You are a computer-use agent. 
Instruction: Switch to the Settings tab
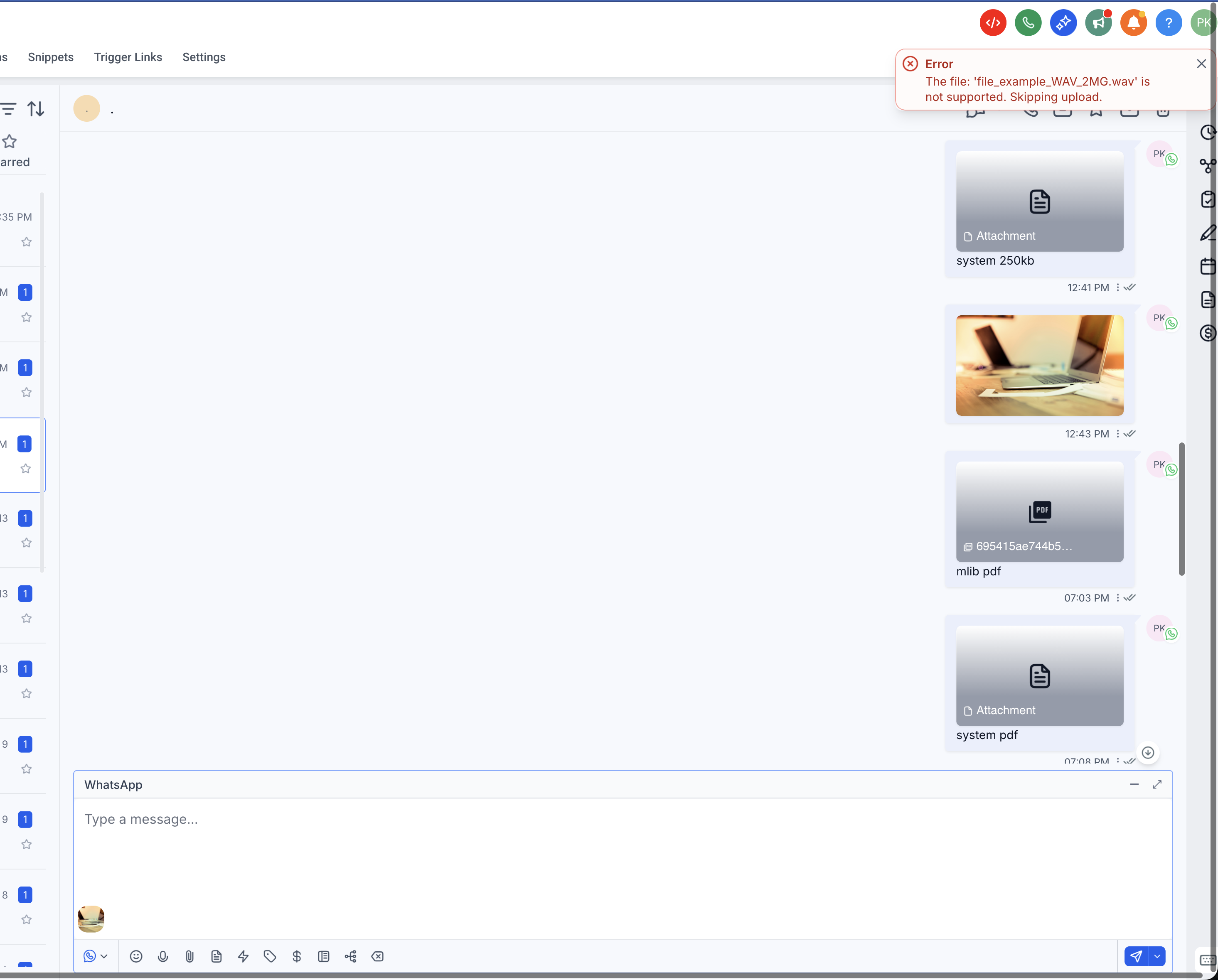(204, 57)
